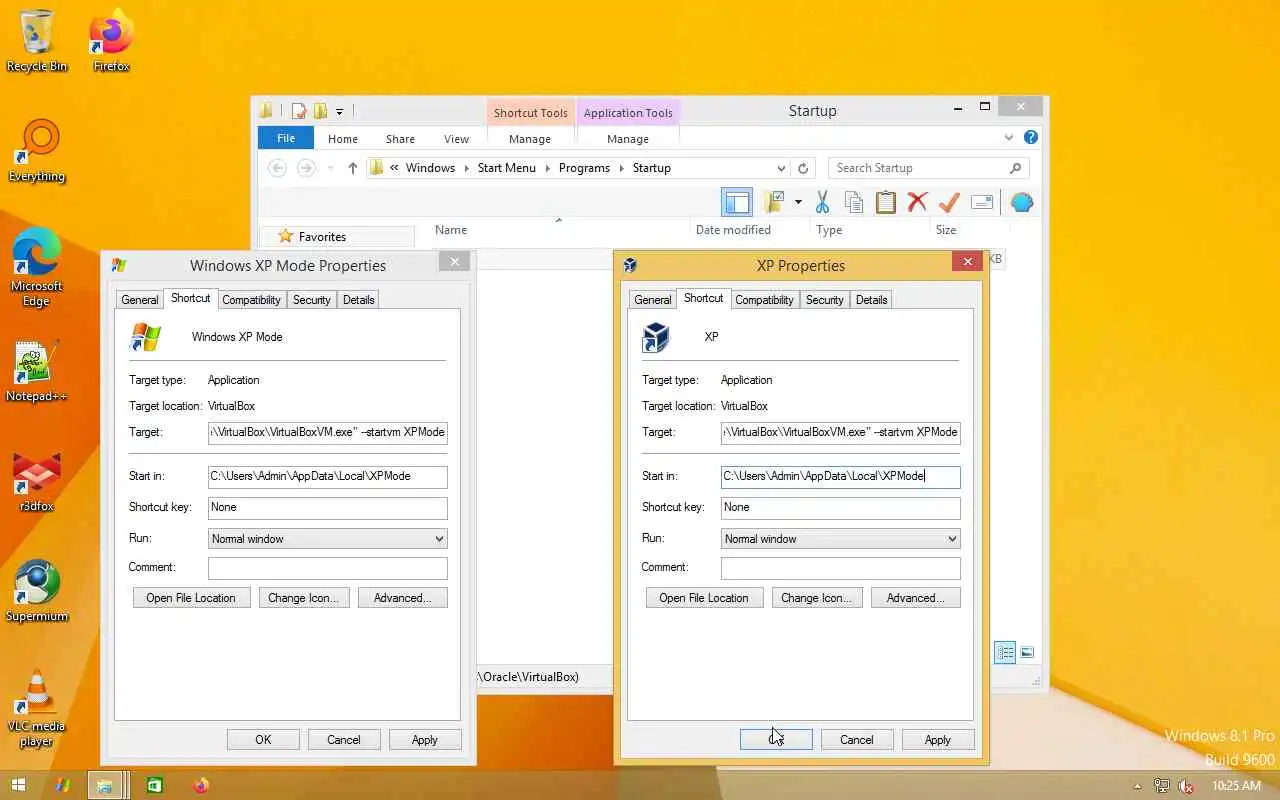Expand arrow after Start Menu breadcrumb

click(547, 168)
